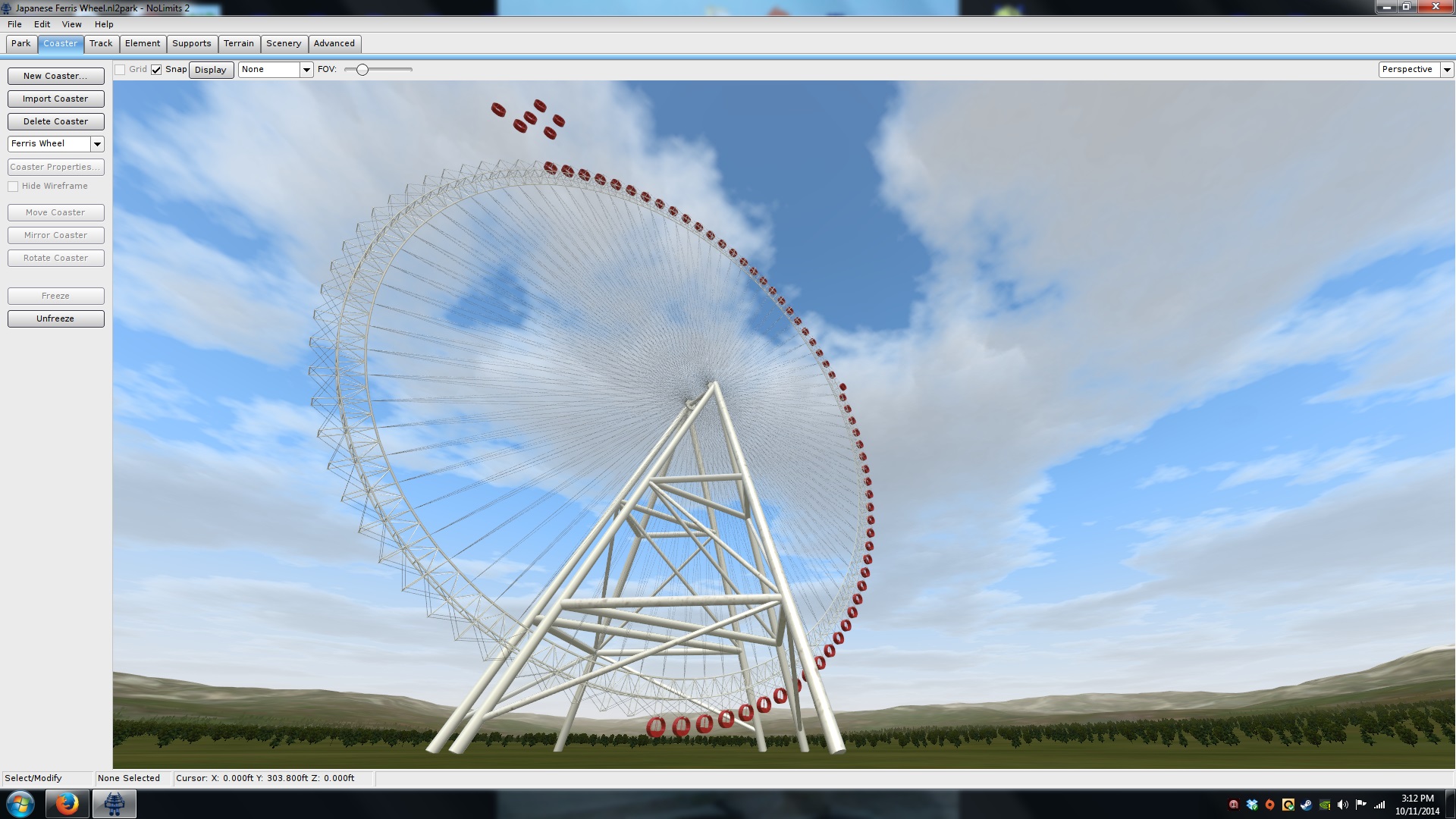Switch to the Scenery tab
Image resolution: width=1456 pixels, height=819 pixels.
pos(284,43)
